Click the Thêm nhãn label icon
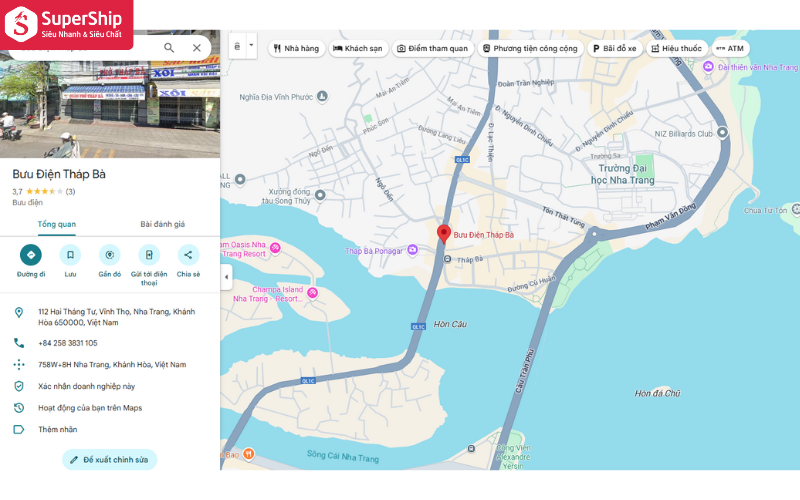This screenshot has height=500, width=800. 19,429
